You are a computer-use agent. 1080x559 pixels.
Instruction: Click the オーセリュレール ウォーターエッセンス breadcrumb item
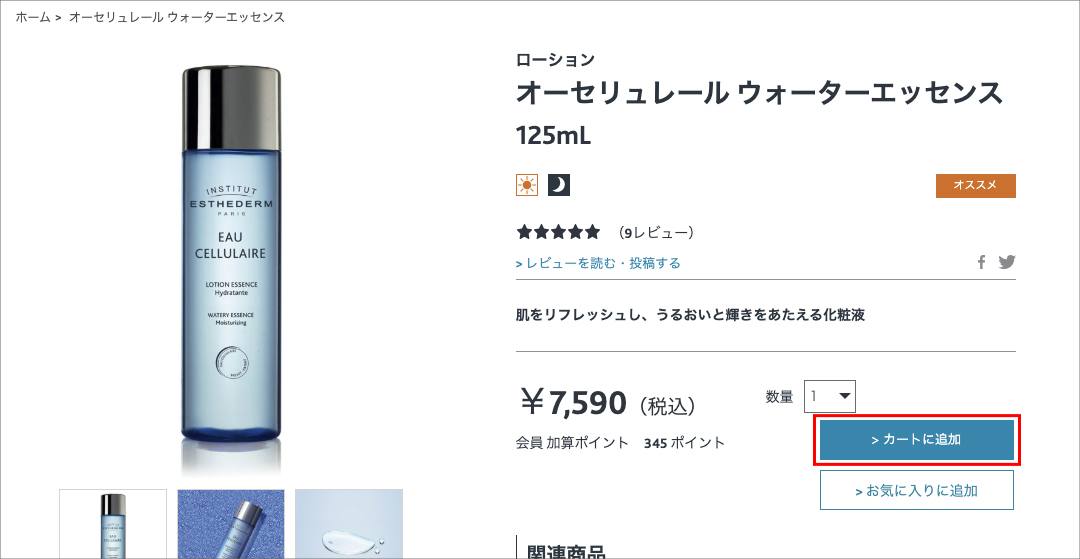177,17
